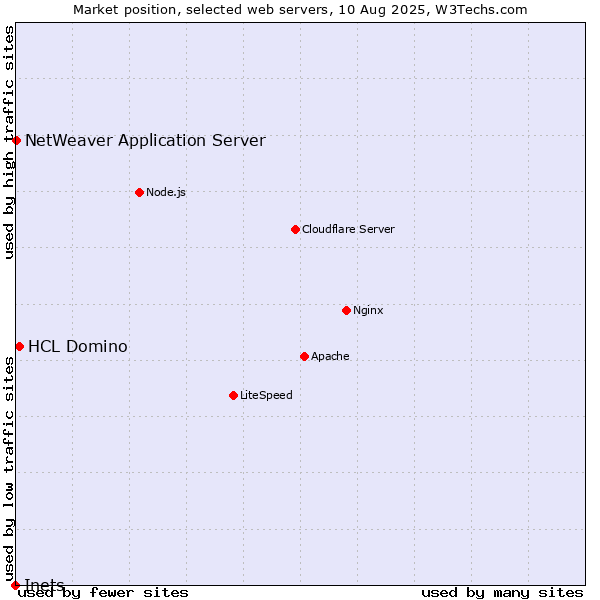Screen dimensions: 600x600
Task: Click the HCL Domino data point
Action: tap(20, 346)
